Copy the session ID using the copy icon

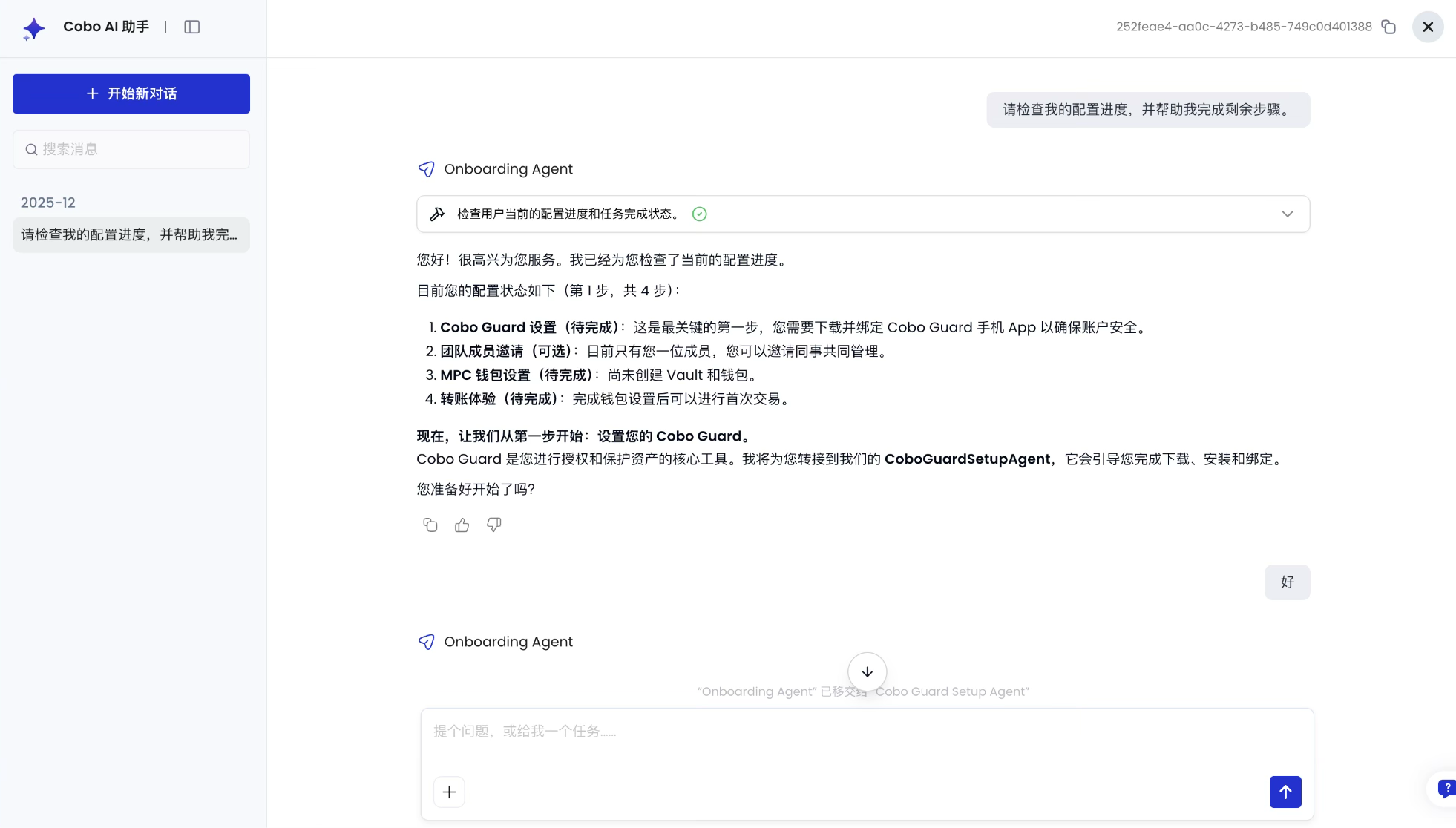1390,26
